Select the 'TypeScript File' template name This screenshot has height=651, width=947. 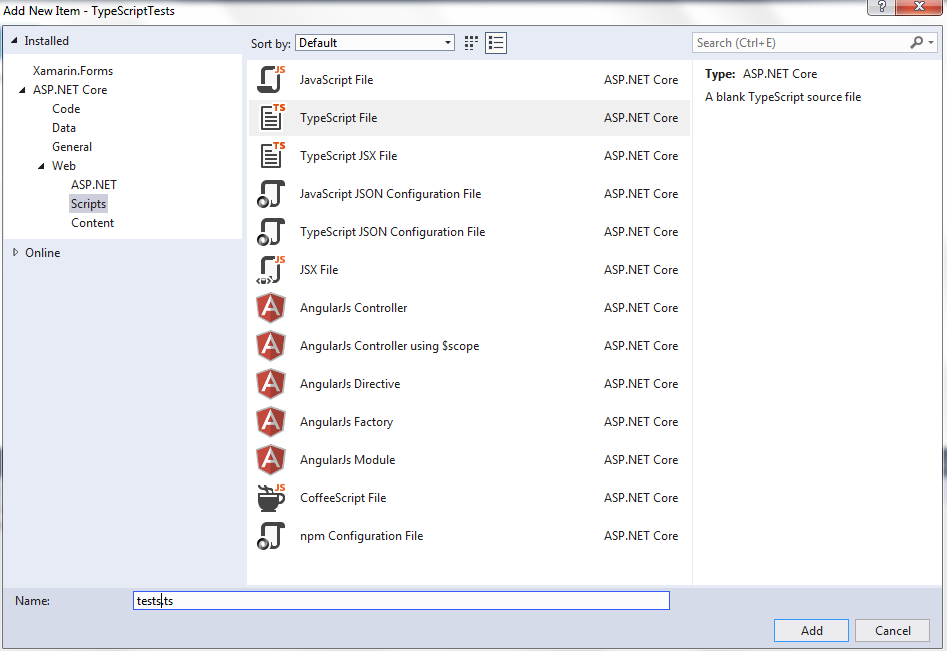click(338, 118)
